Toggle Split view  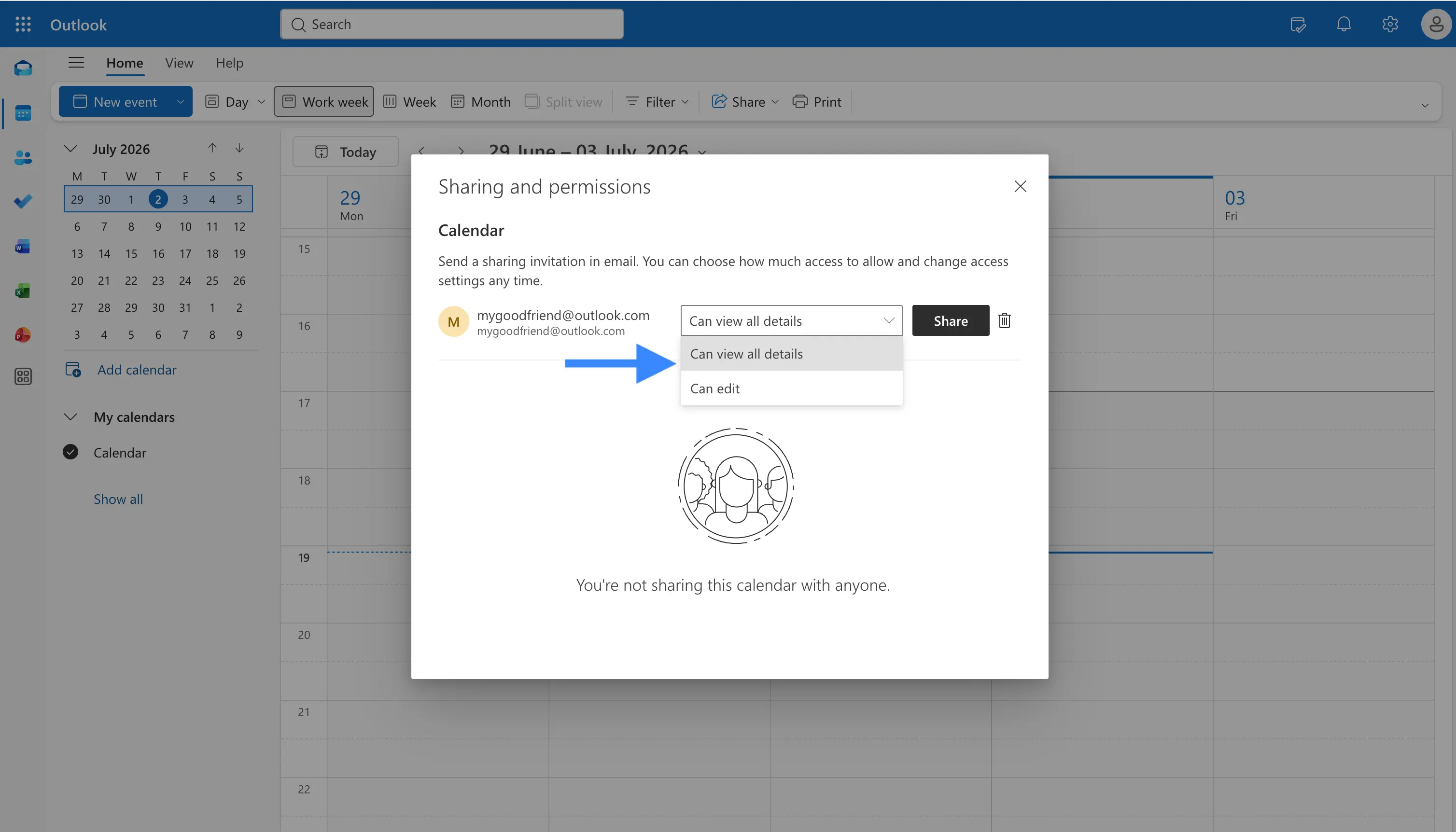pyautogui.click(x=563, y=102)
